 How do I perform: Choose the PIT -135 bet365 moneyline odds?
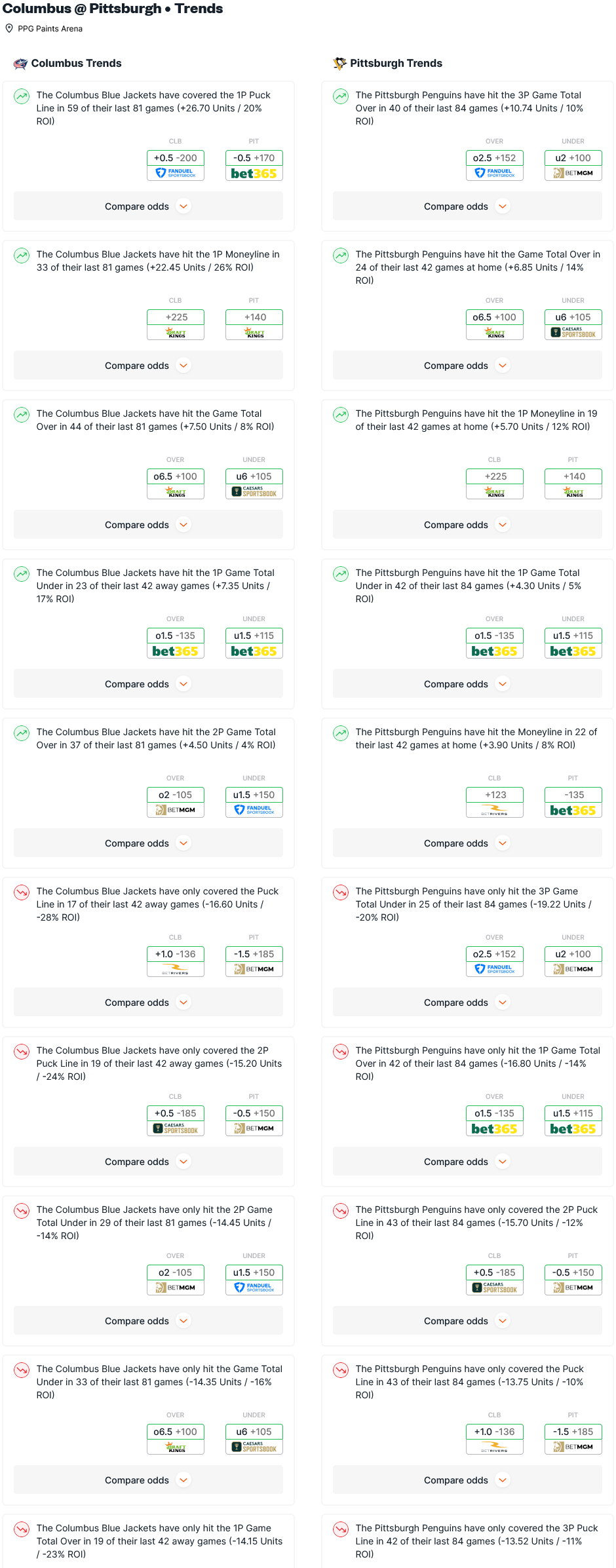(x=573, y=802)
